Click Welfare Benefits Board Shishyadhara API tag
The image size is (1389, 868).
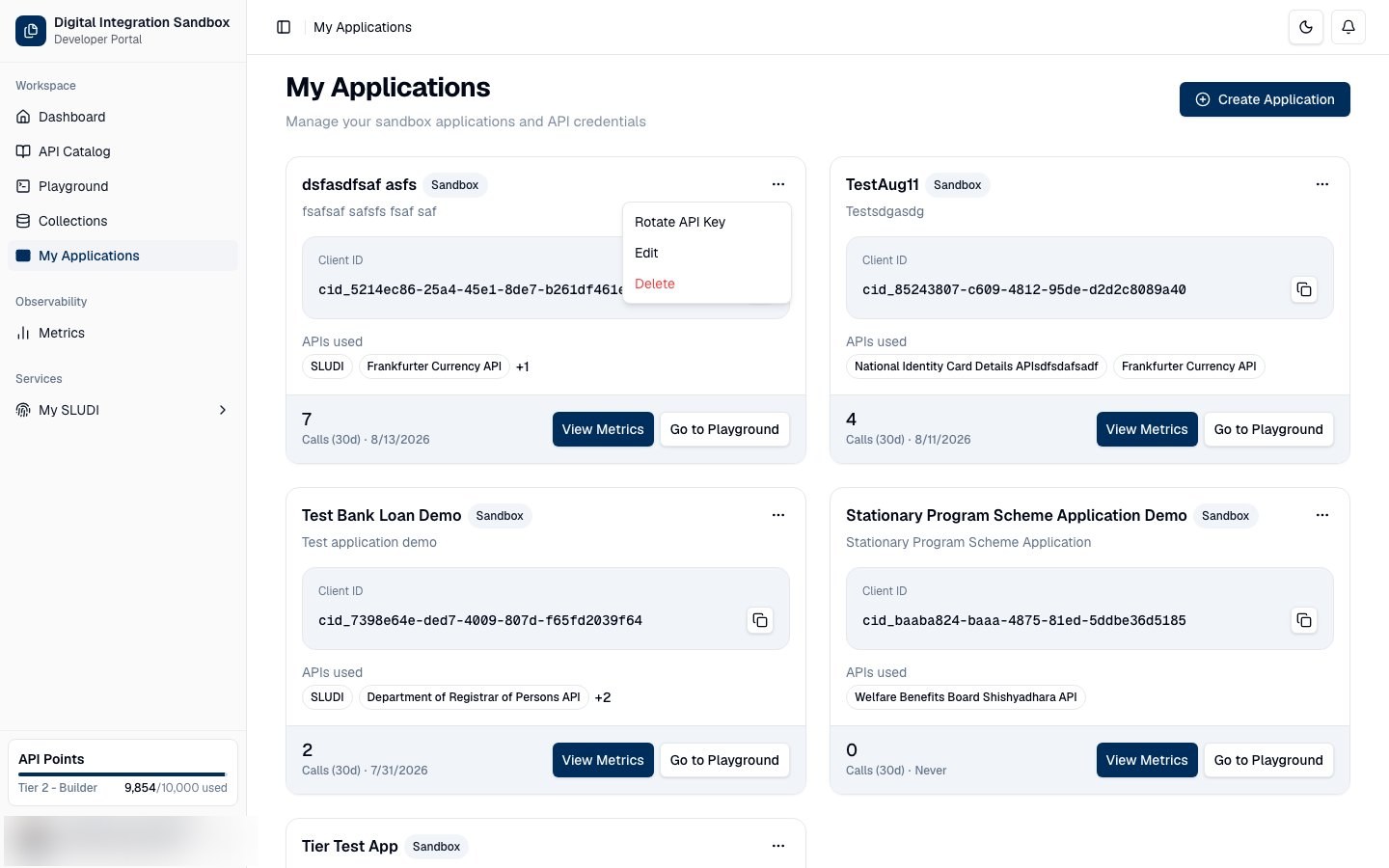click(x=966, y=697)
